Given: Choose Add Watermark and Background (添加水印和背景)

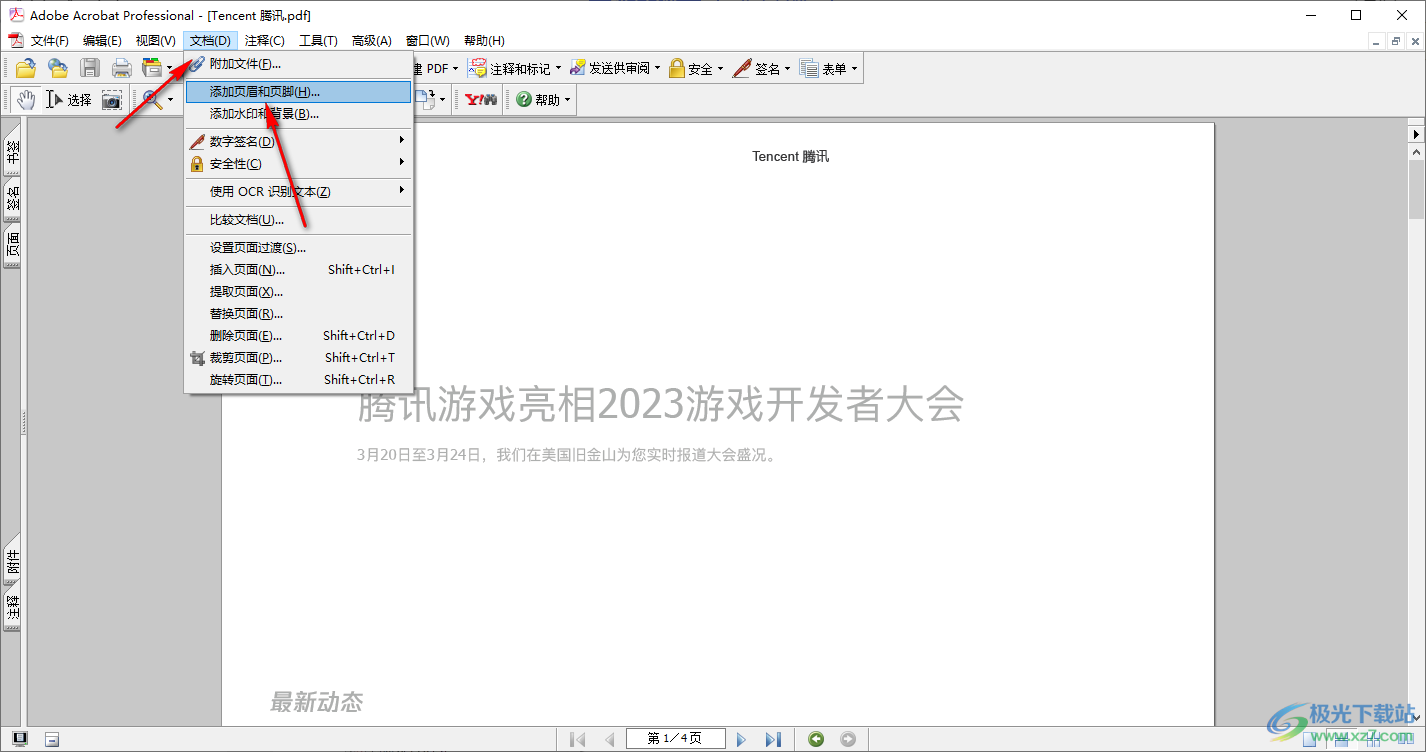Looking at the screenshot, I should click(x=298, y=114).
